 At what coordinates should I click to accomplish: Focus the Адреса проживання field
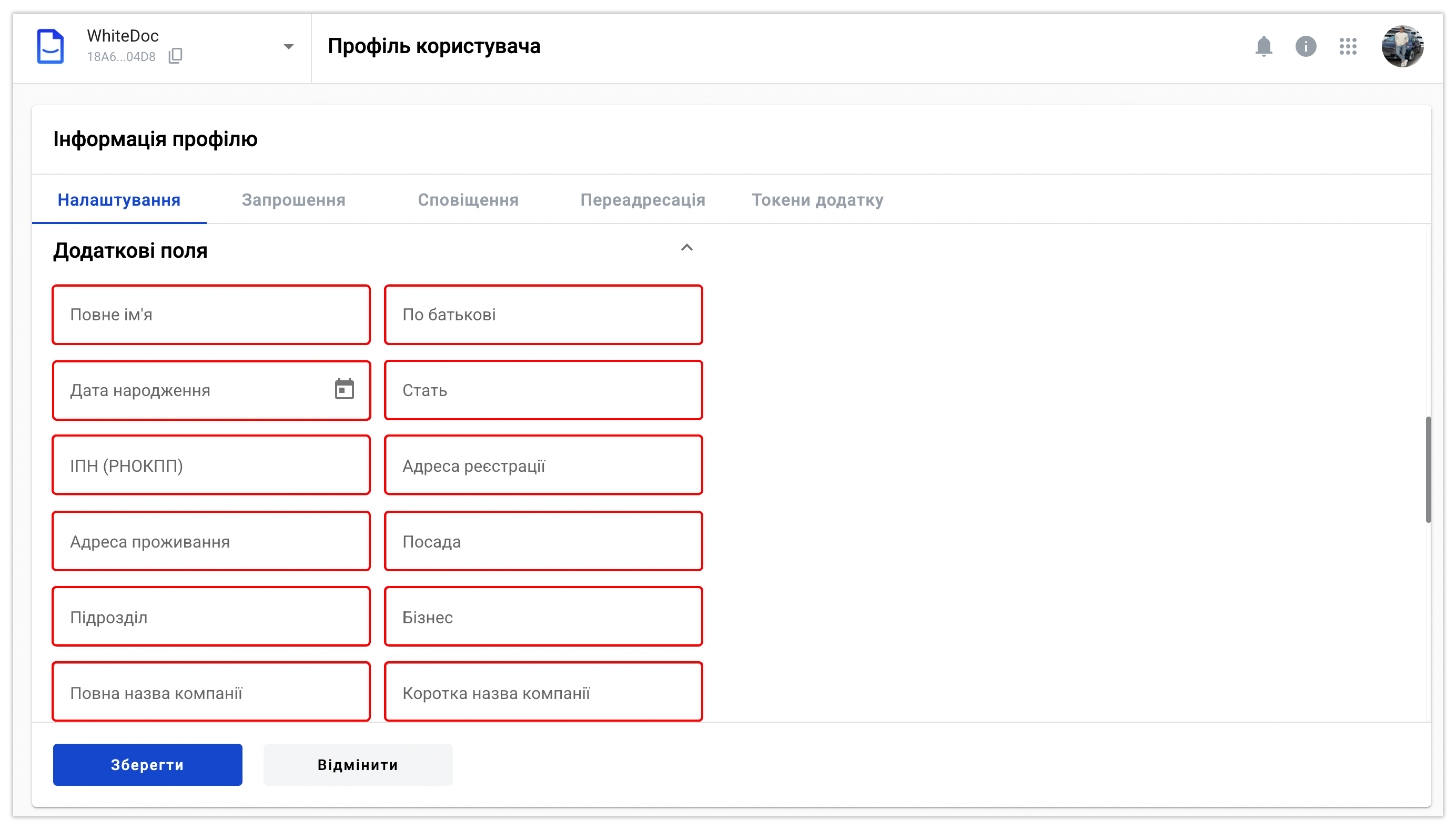click(x=211, y=542)
